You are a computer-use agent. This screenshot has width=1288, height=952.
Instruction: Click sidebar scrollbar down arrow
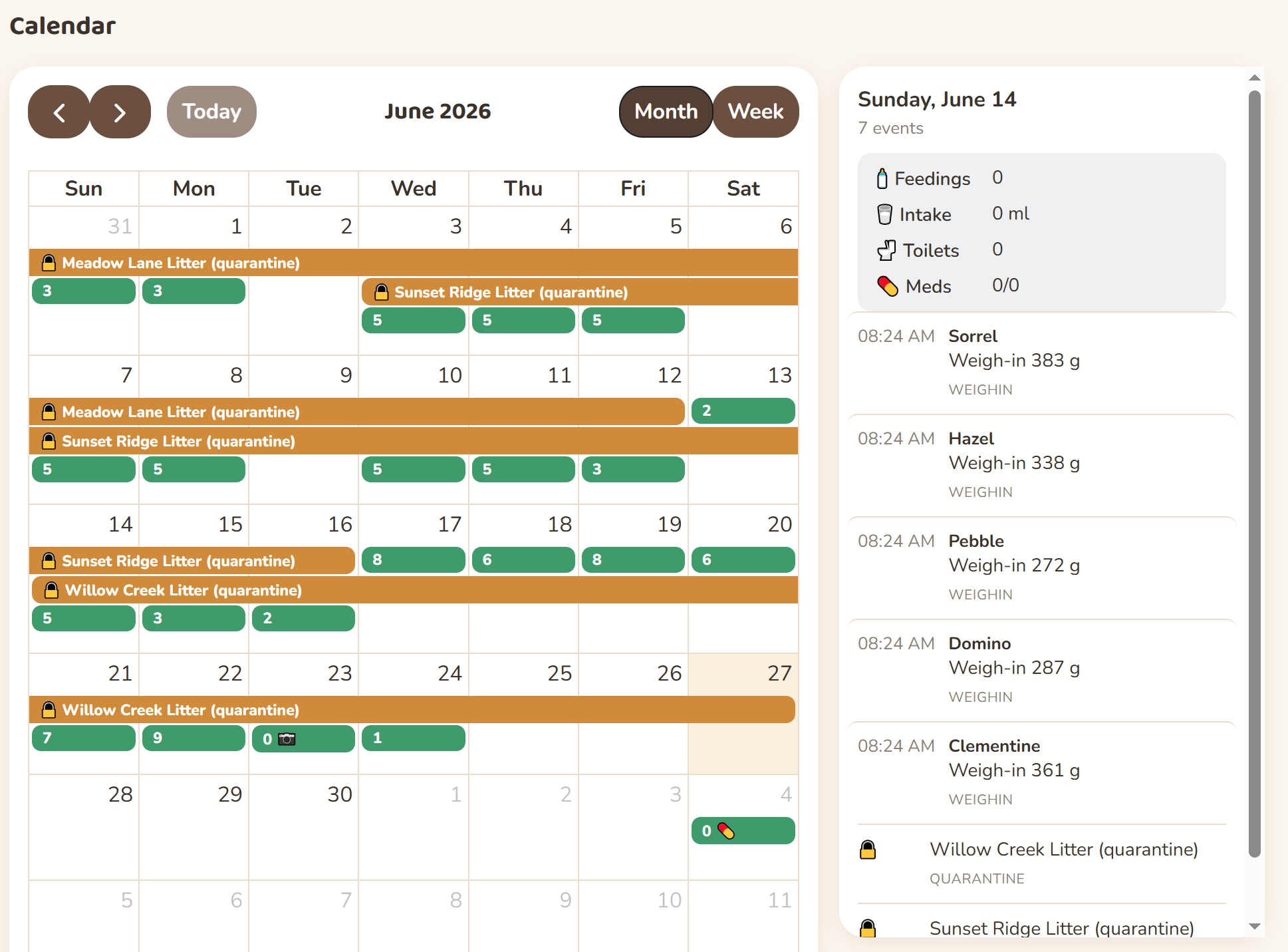point(1255,926)
